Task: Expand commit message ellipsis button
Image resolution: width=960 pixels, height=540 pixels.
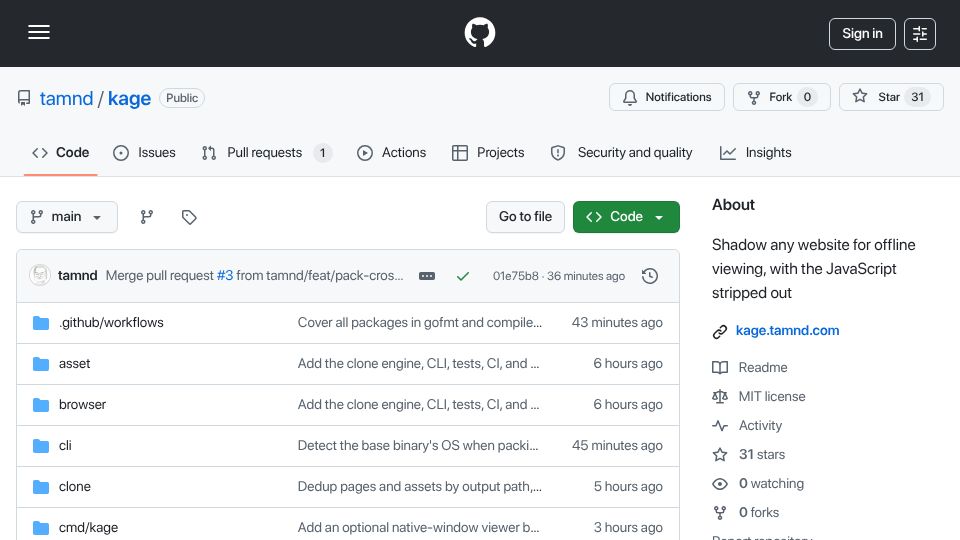Action: 427,276
